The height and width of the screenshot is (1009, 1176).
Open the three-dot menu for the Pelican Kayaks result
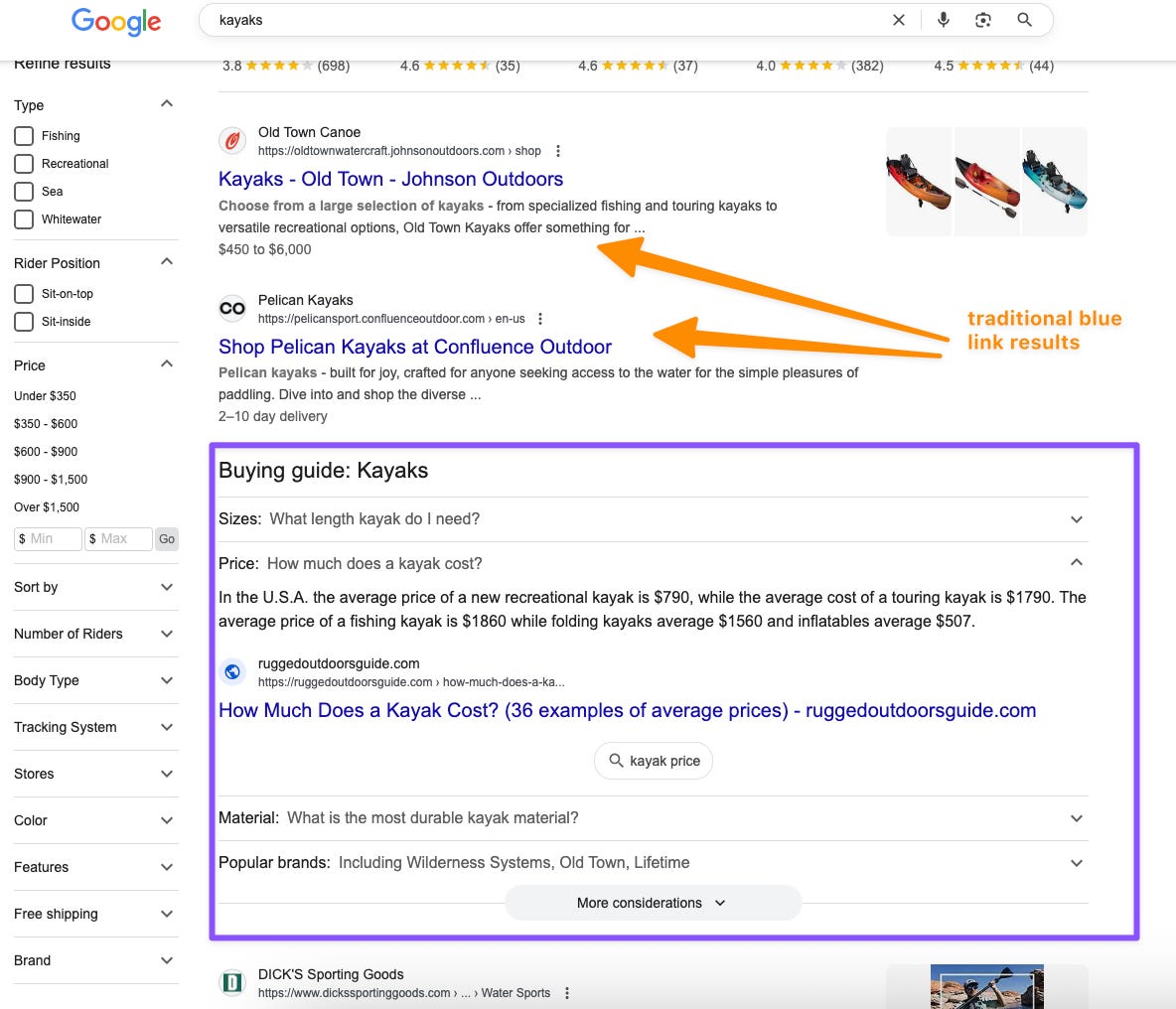click(x=540, y=319)
